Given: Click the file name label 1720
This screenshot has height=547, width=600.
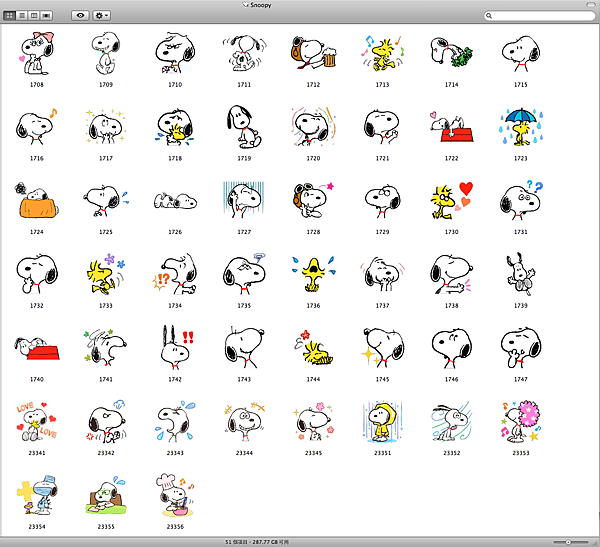Looking at the screenshot, I should tap(313, 158).
